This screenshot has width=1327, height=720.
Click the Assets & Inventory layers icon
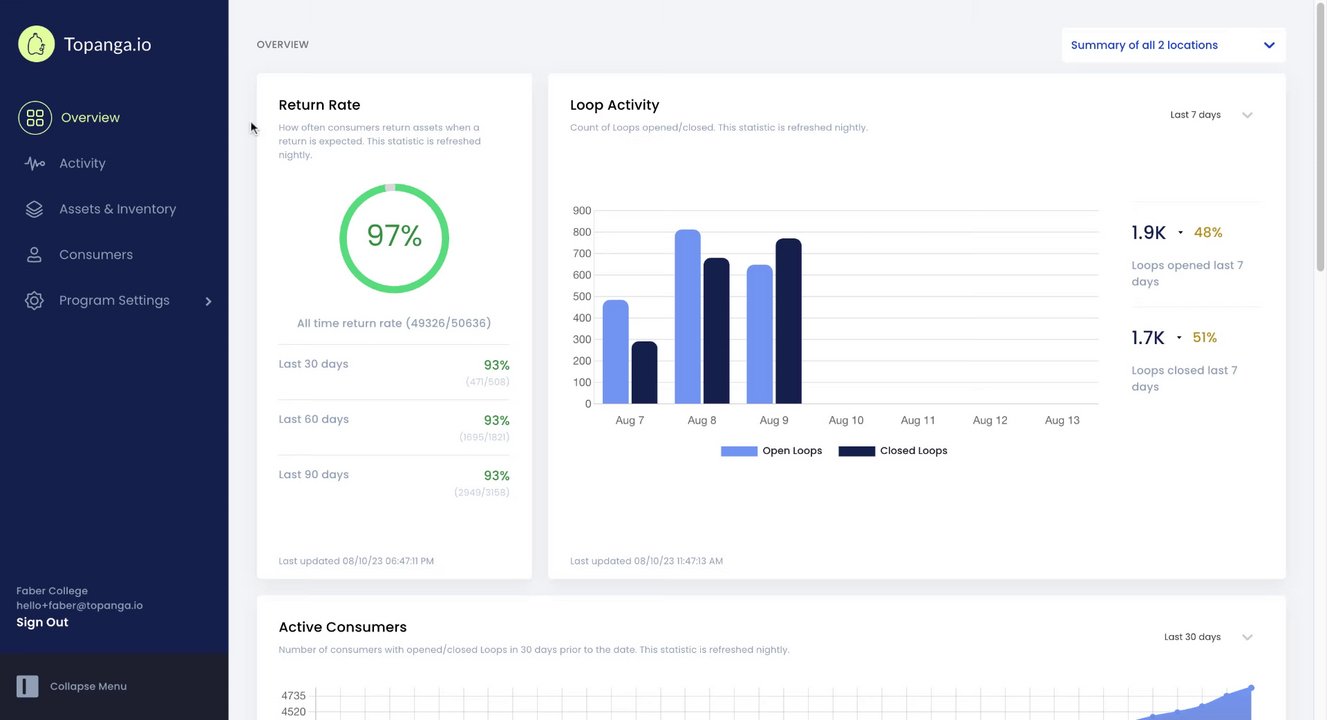[x=34, y=209]
